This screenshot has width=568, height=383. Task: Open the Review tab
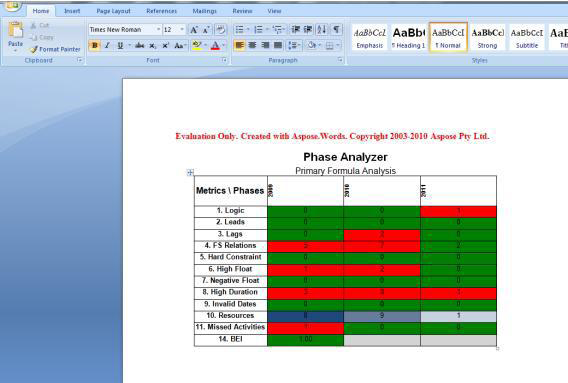[242, 11]
